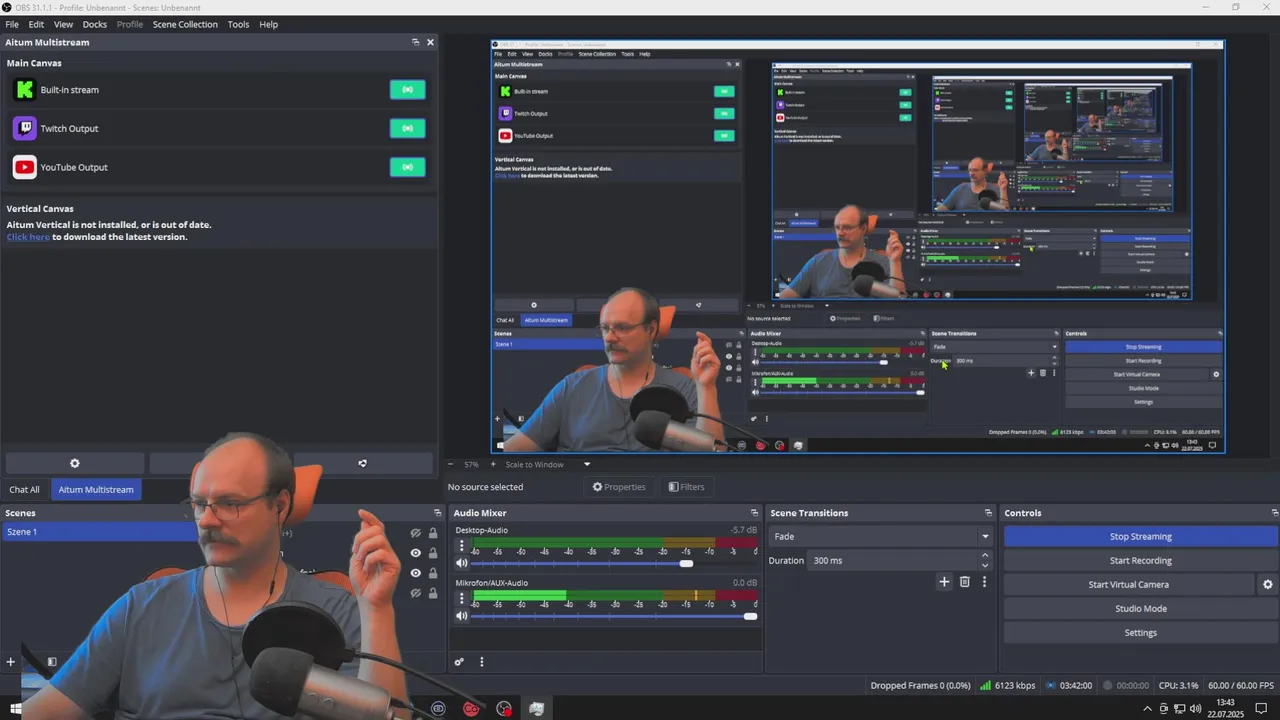The width and height of the screenshot is (1280, 720).
Task: Select Szene 1 in Scenes list
Action: 100,532
